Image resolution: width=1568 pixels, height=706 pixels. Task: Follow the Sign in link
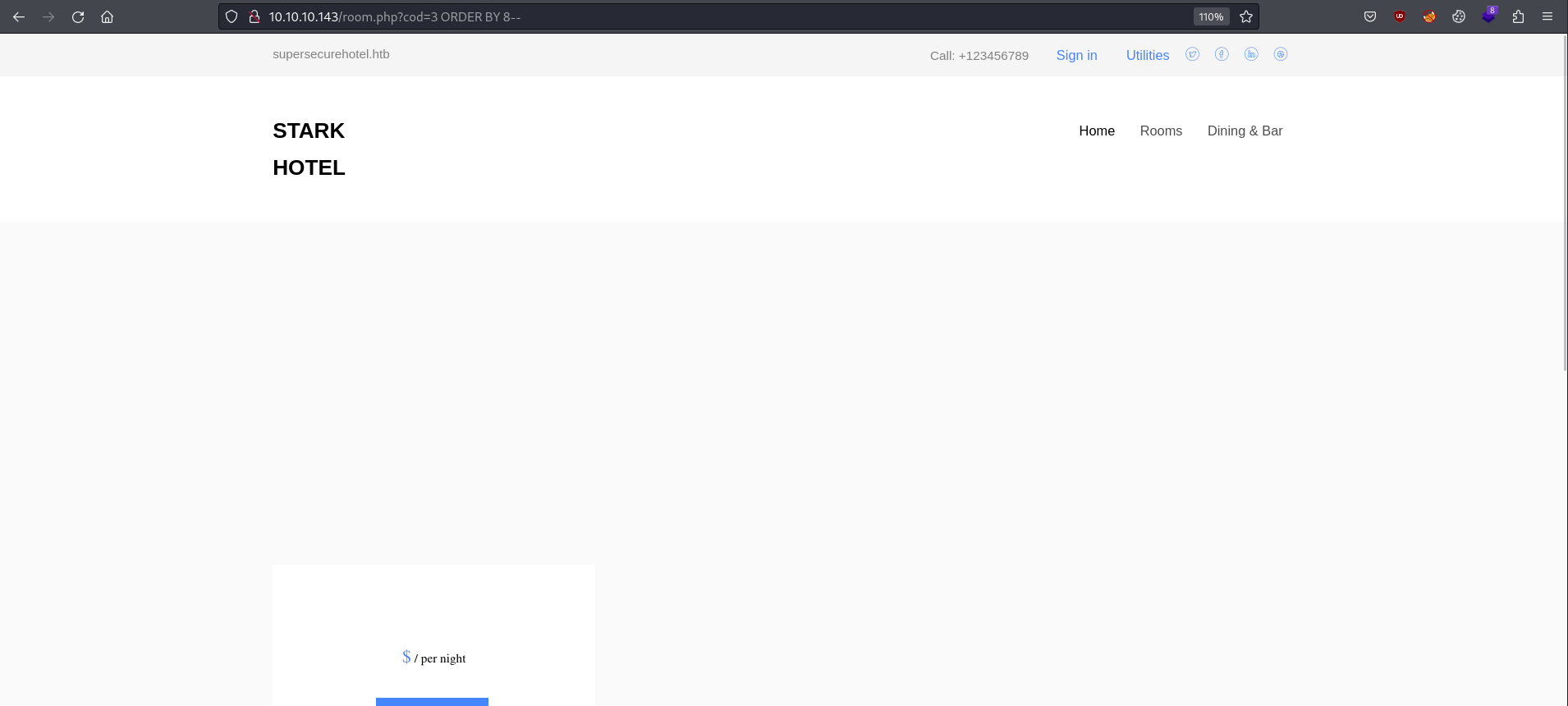1076,55
